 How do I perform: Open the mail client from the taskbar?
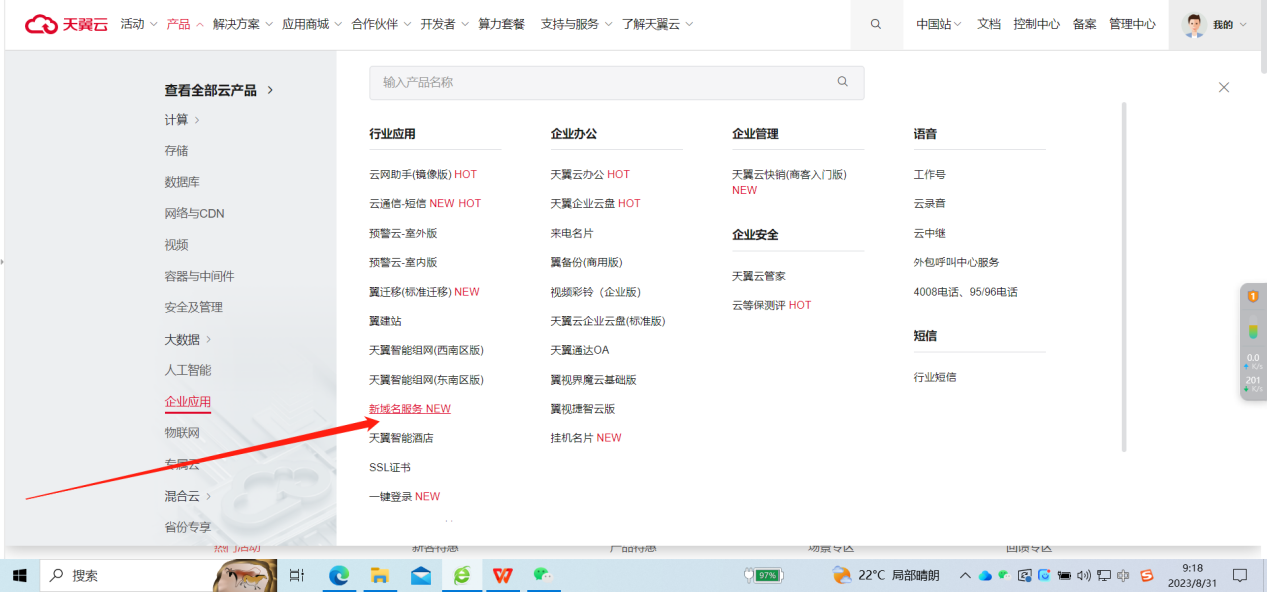point(420,575)
